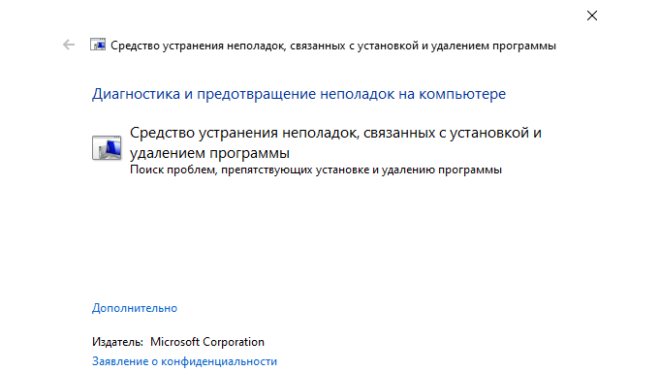
Task: Open the Дополнительно advanced options link
Action: point(135,308)
